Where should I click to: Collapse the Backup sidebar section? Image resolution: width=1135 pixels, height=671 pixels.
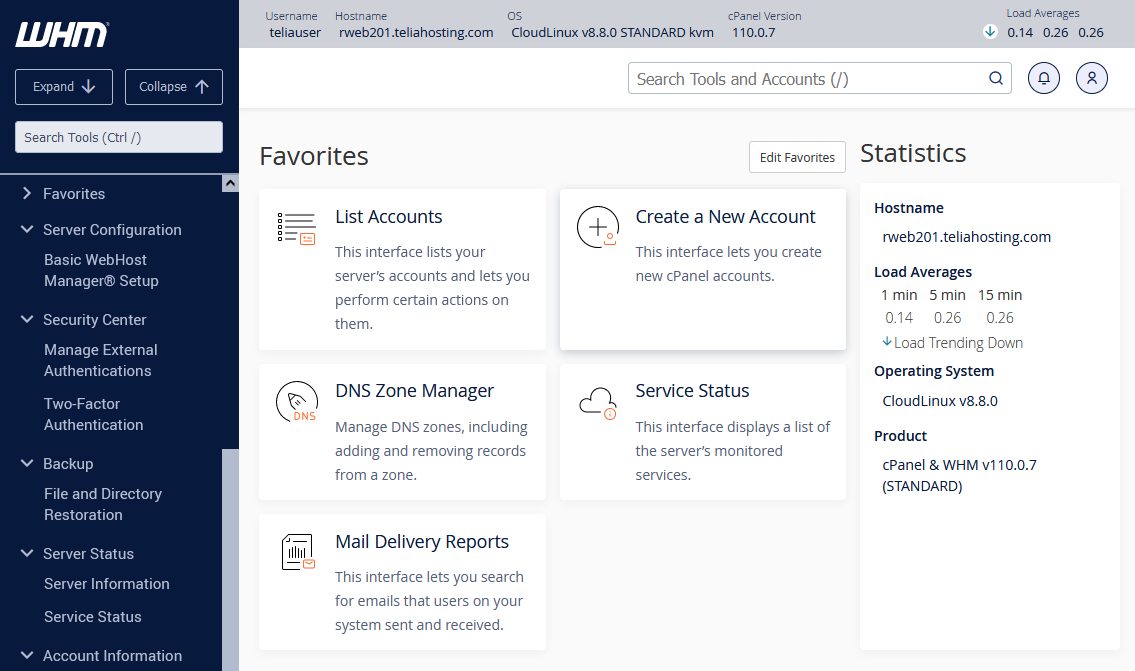pos(27,463)
